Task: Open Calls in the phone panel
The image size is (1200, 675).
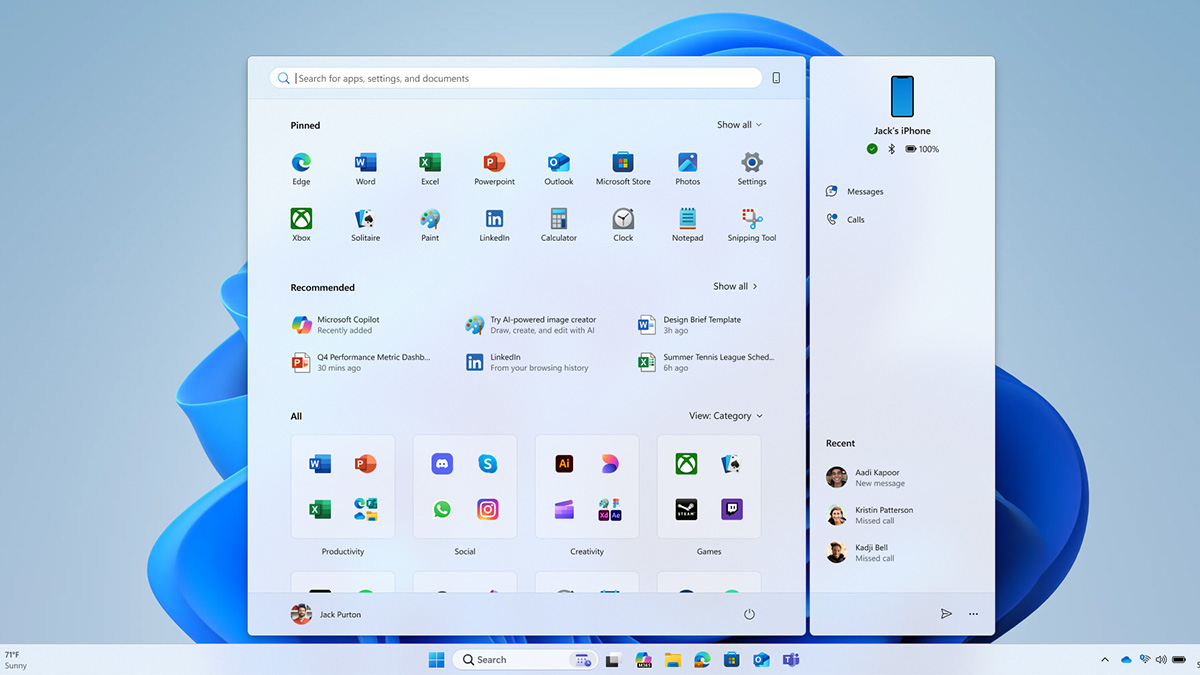Action: click(845, 219)
